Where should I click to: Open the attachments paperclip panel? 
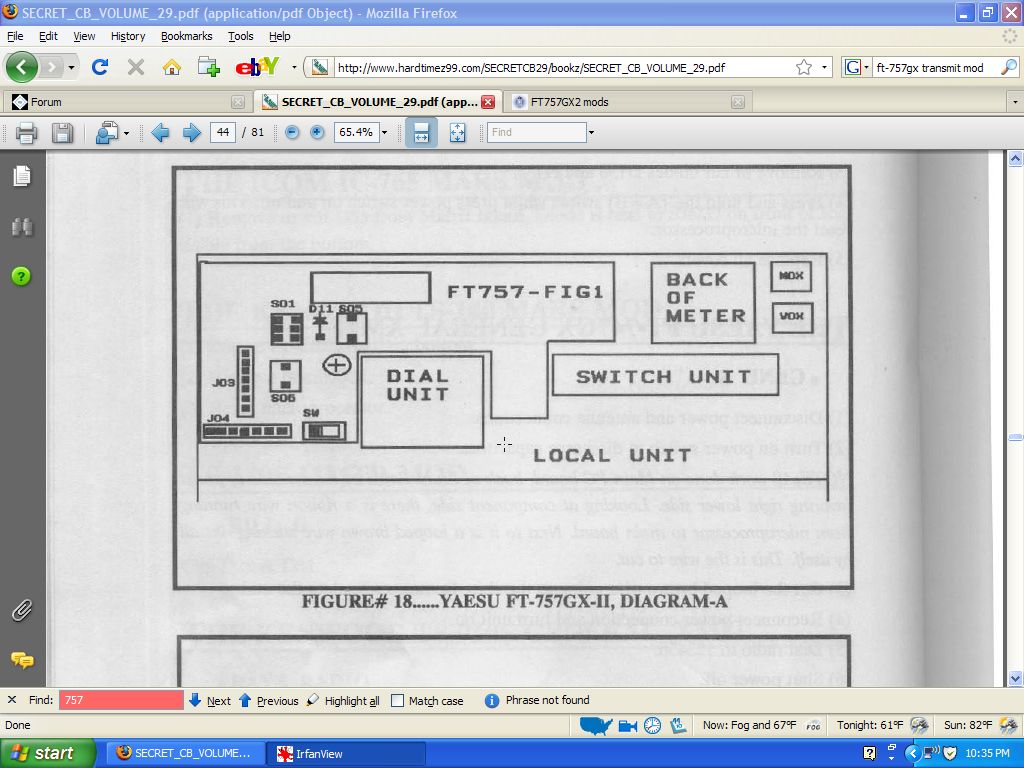click(22, 610)
